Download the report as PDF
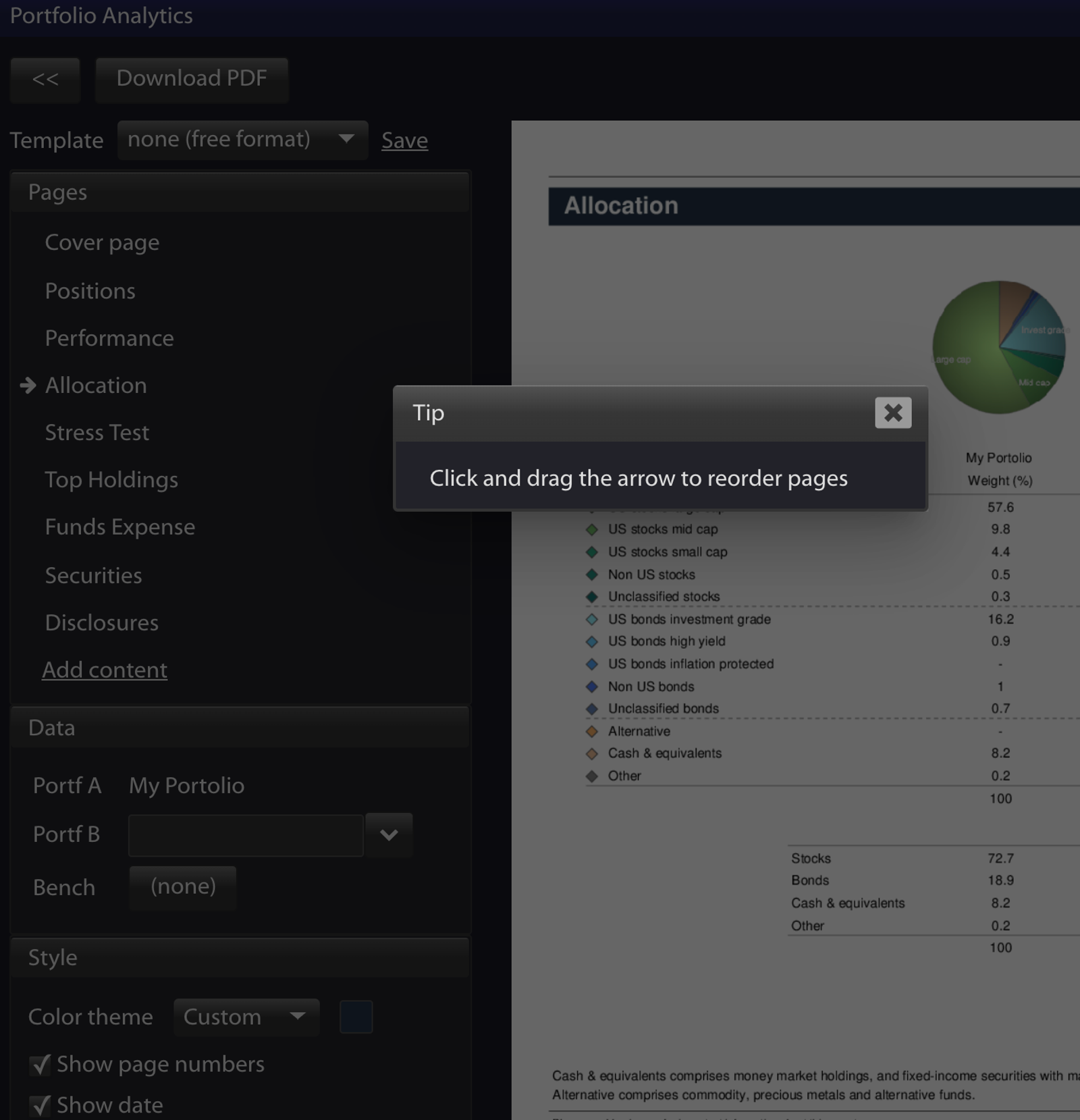This screenshot has width=1080, height=1120. point(192,80)
